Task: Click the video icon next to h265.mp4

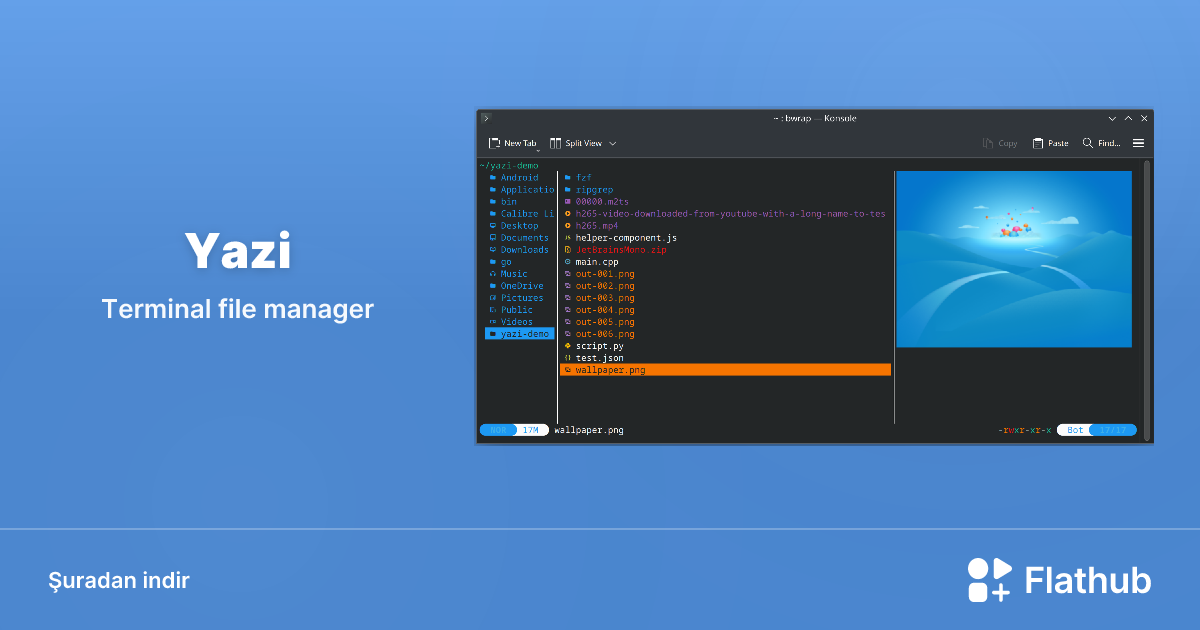Action: point(568,225)
